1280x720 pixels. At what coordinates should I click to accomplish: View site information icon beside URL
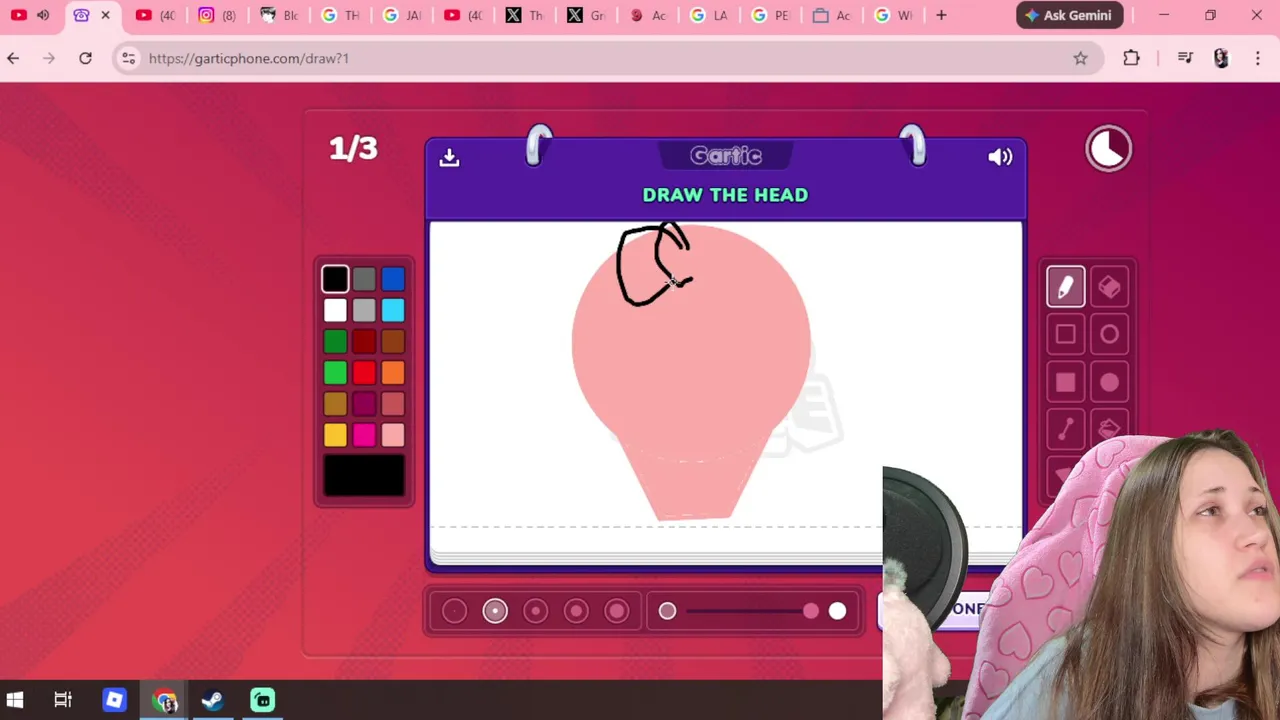[x=128, y=58]
